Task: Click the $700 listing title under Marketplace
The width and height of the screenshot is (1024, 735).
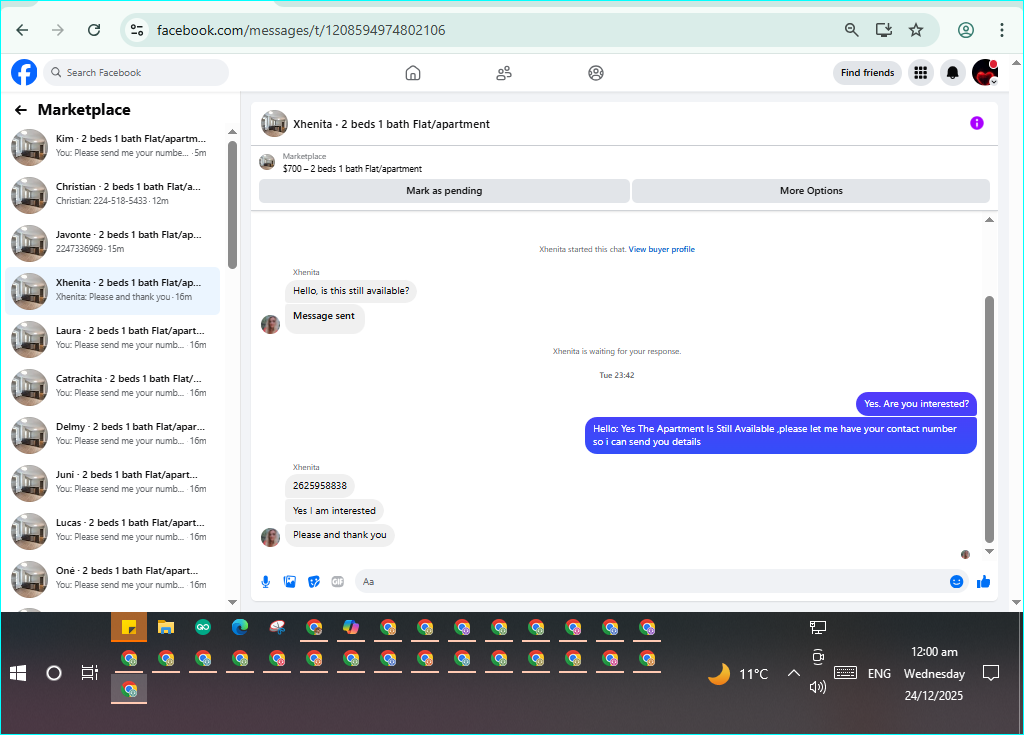Action: (352, 169)
